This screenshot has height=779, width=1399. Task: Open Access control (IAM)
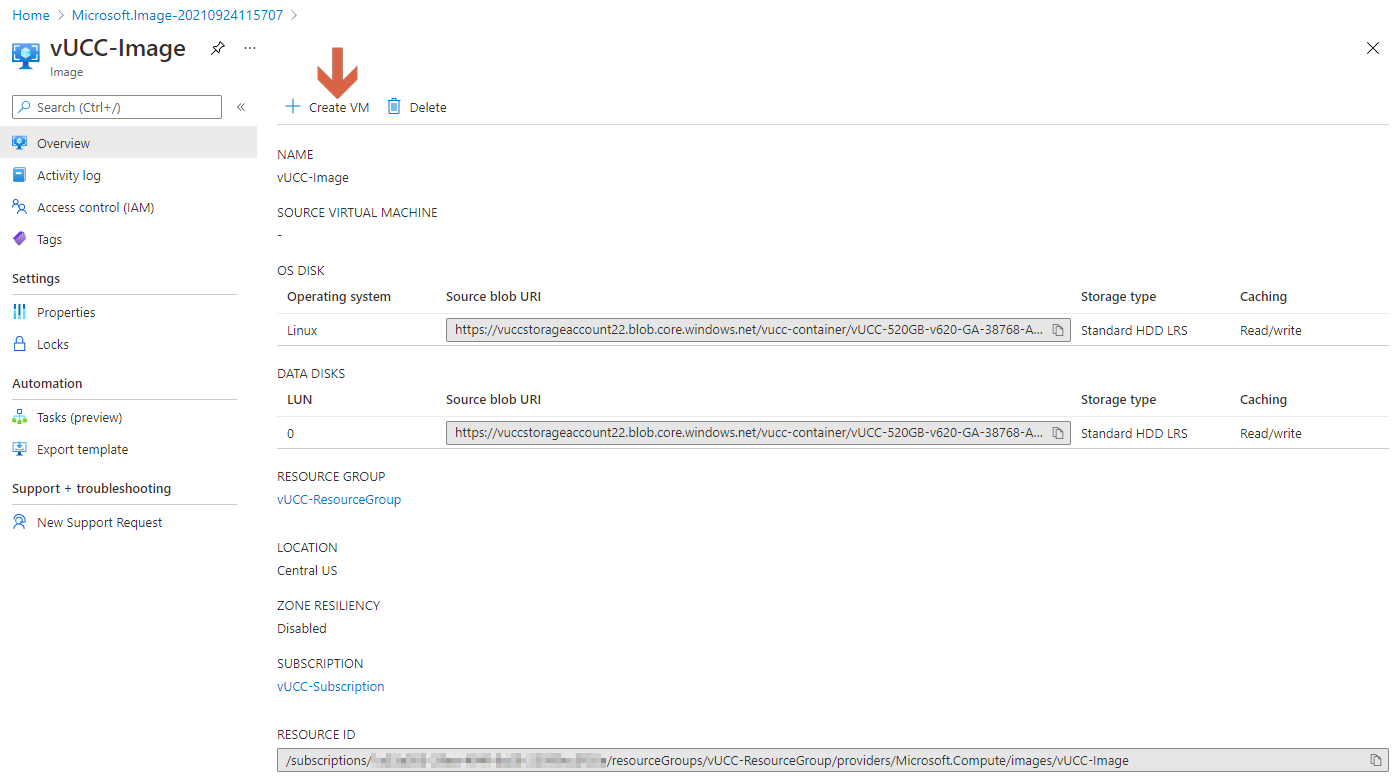[x=95, y=207]
